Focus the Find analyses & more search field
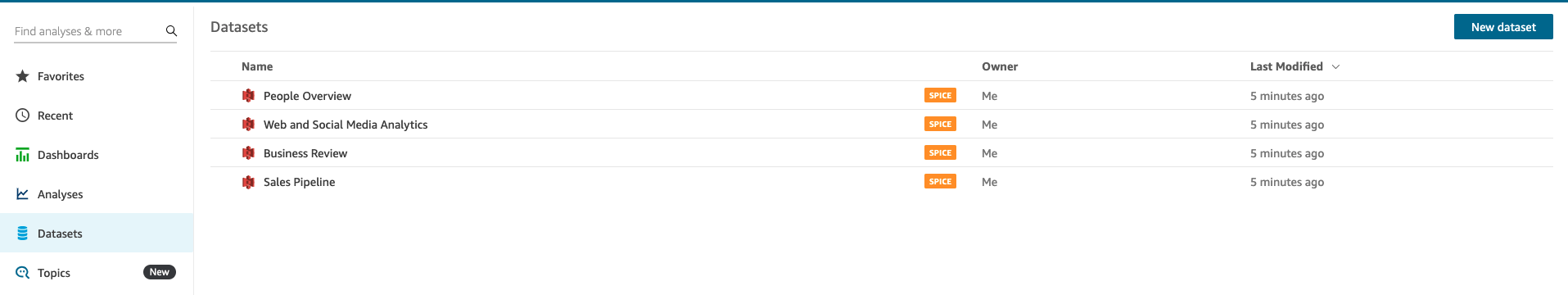 coord(88,31)
